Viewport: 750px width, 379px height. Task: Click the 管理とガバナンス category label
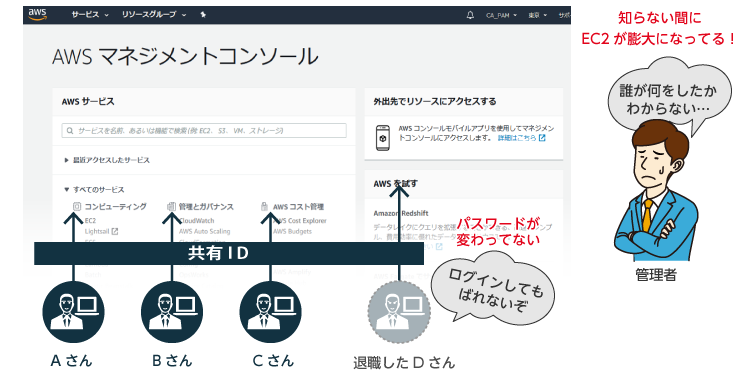pos(206,206)
